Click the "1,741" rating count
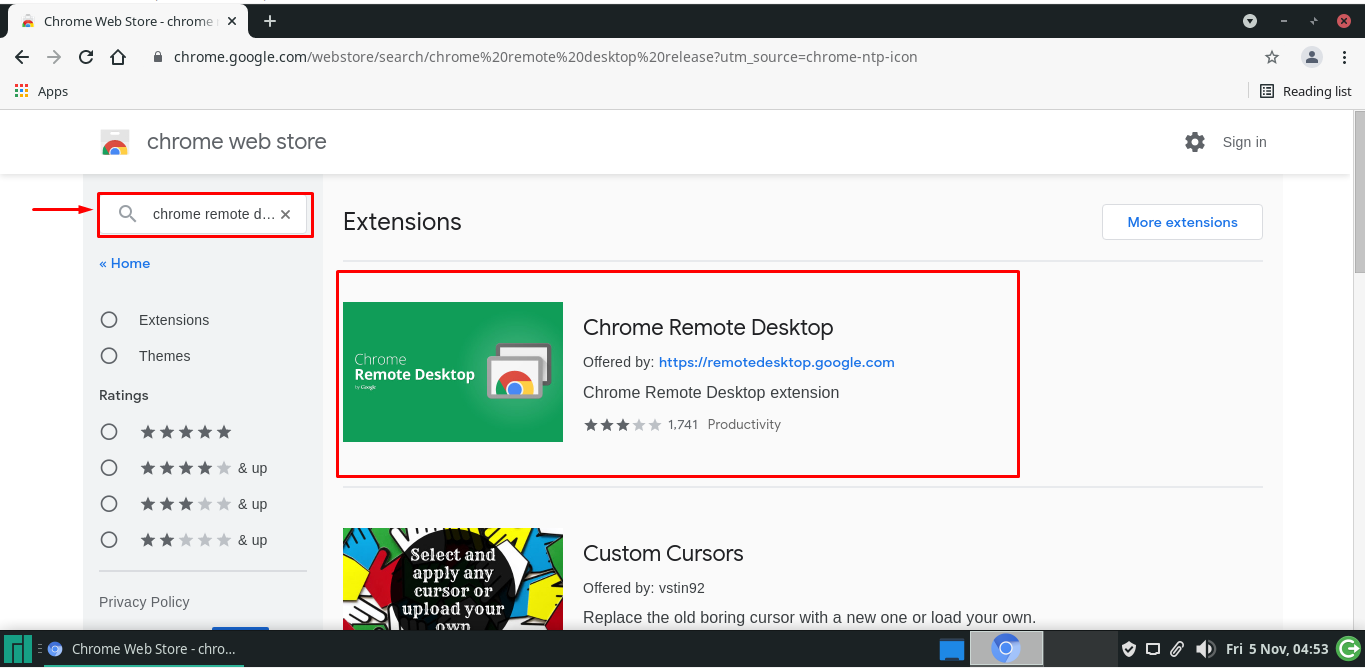The width and height of the screenshot is (1365, 668). (683, 425)
